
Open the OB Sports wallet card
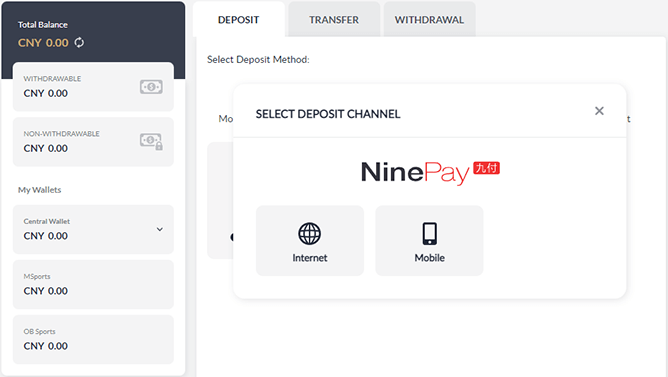93,340
